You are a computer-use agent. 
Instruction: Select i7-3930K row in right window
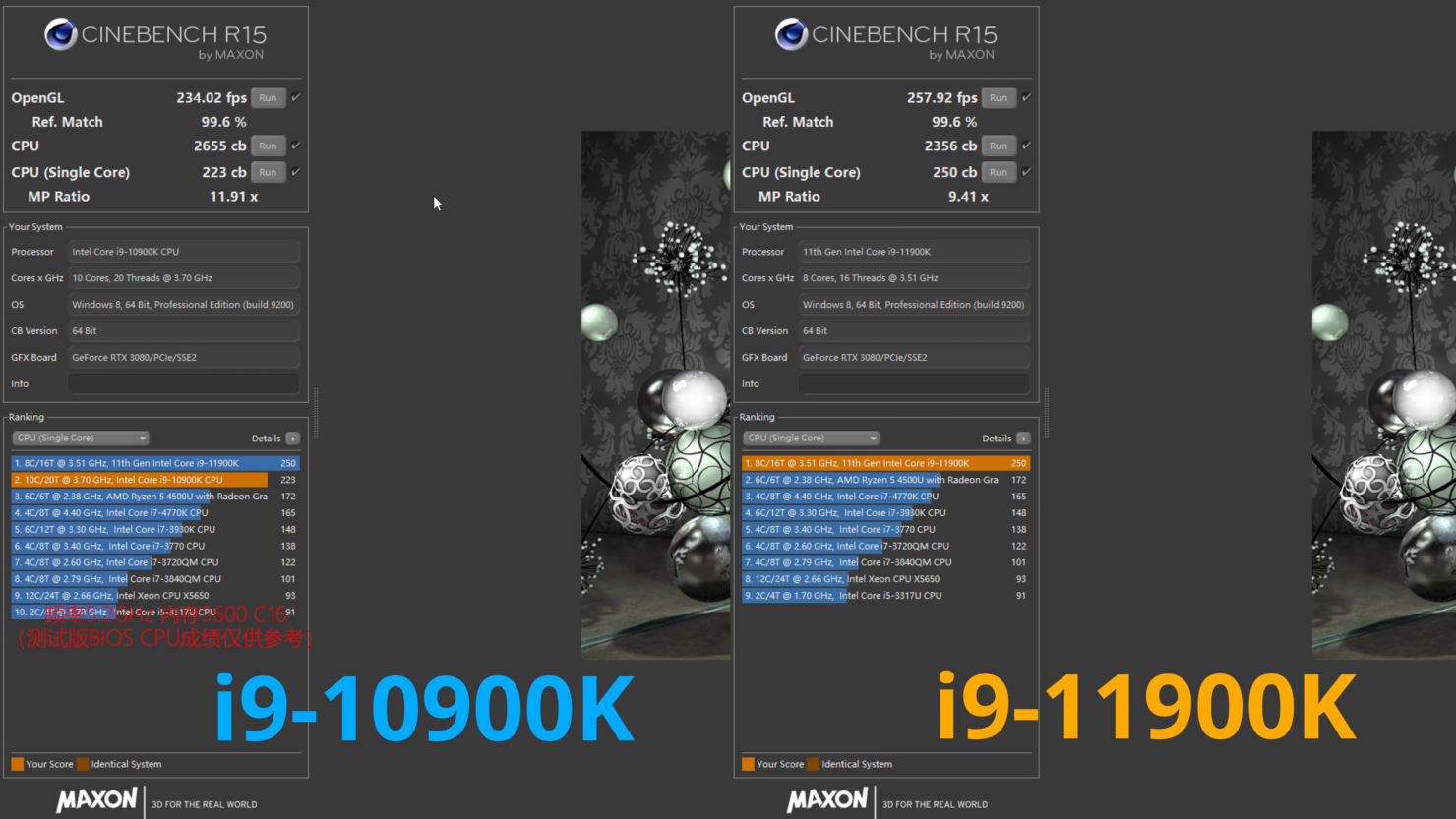(x=886, y=513)
